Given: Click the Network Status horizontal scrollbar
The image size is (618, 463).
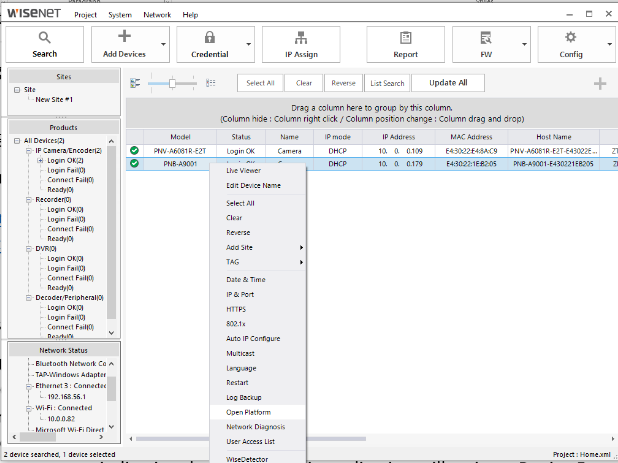Looking at the screenshot, I should pyautogui.click(x=38, y=437).
